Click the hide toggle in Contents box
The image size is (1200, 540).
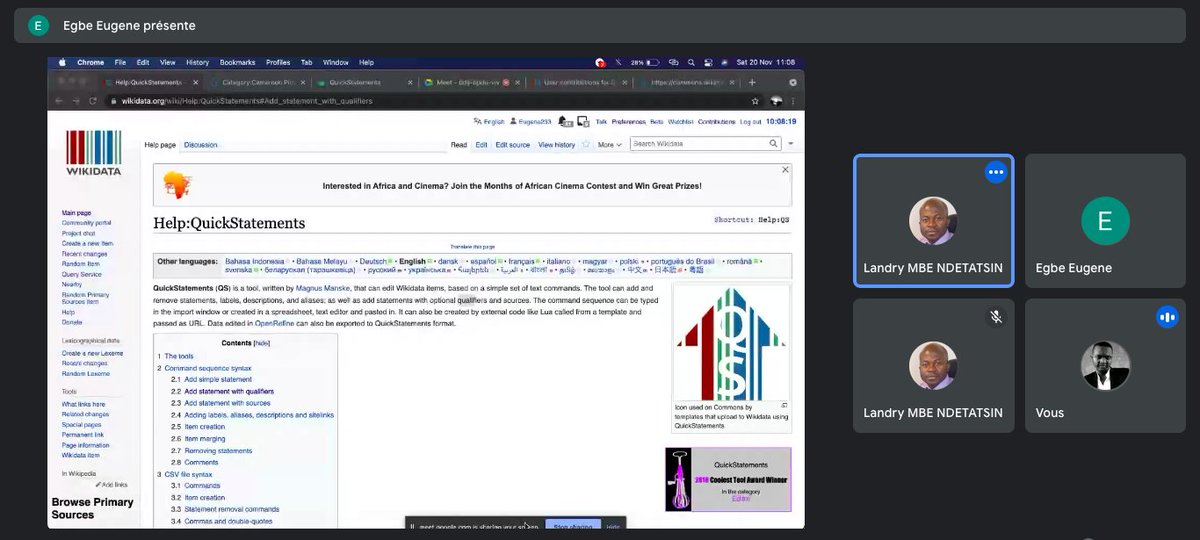pos(262,343)
